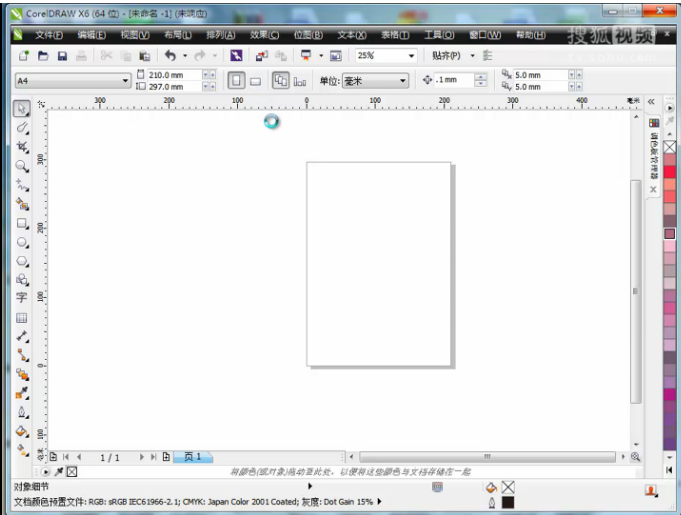
Task: Open a file with the folder icon
Action: click(43, 56)
